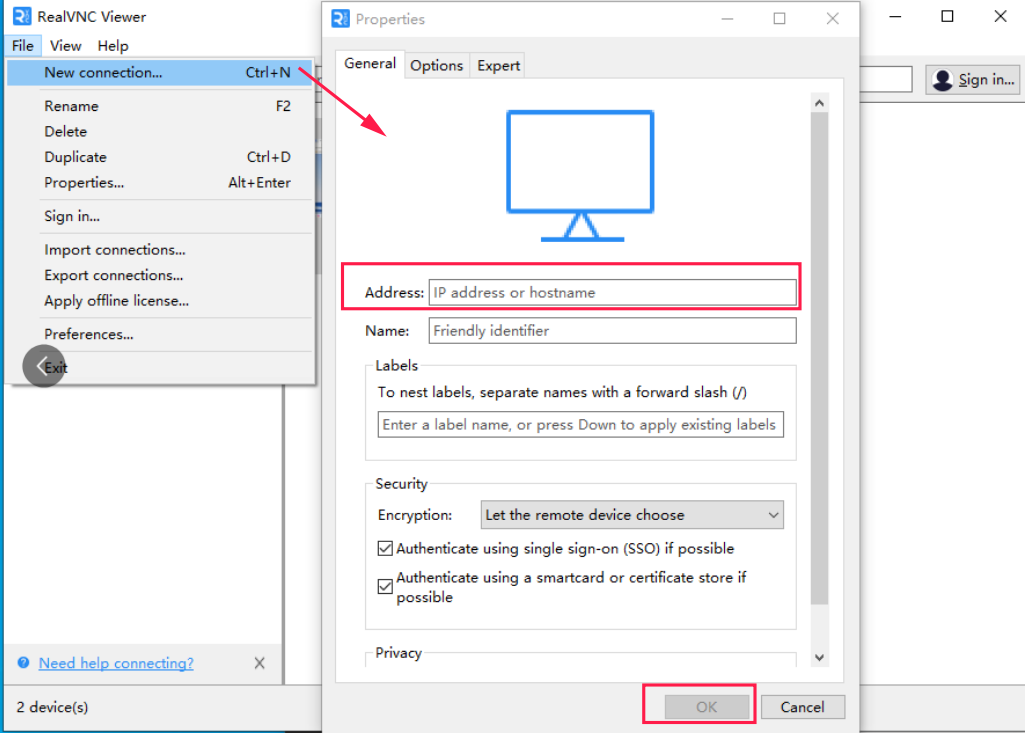This screenshot has height=733, width=1025.
Task: Toggle Authenticate using smartcard checkbox
Action: coord(385,587)
